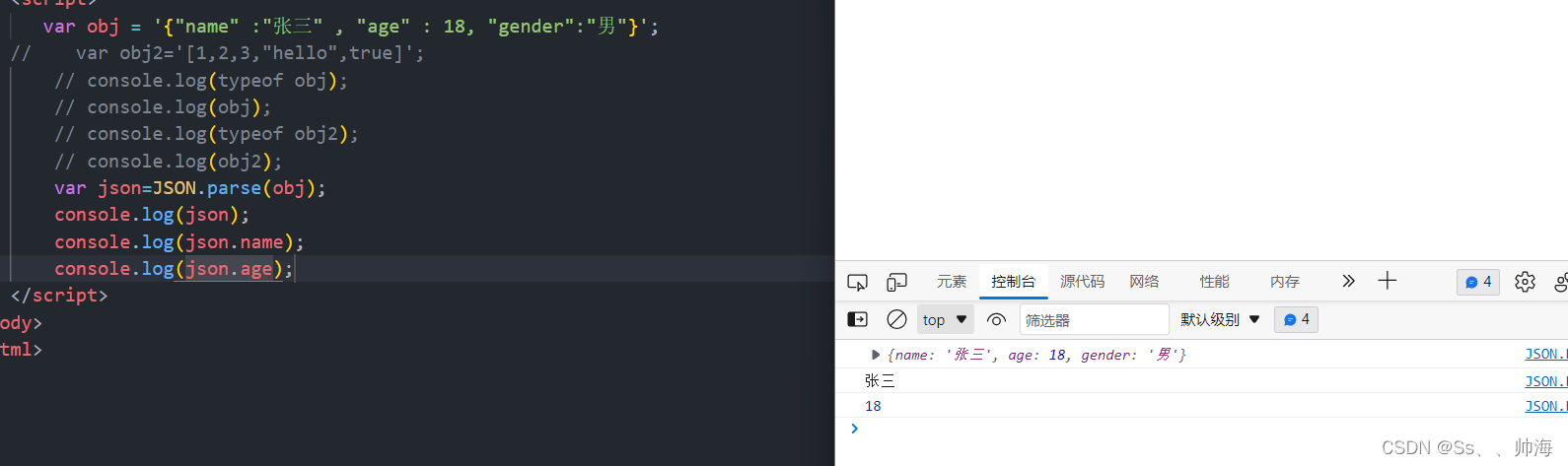Focus the 筛选器 filter input field

click(1094, 319)
